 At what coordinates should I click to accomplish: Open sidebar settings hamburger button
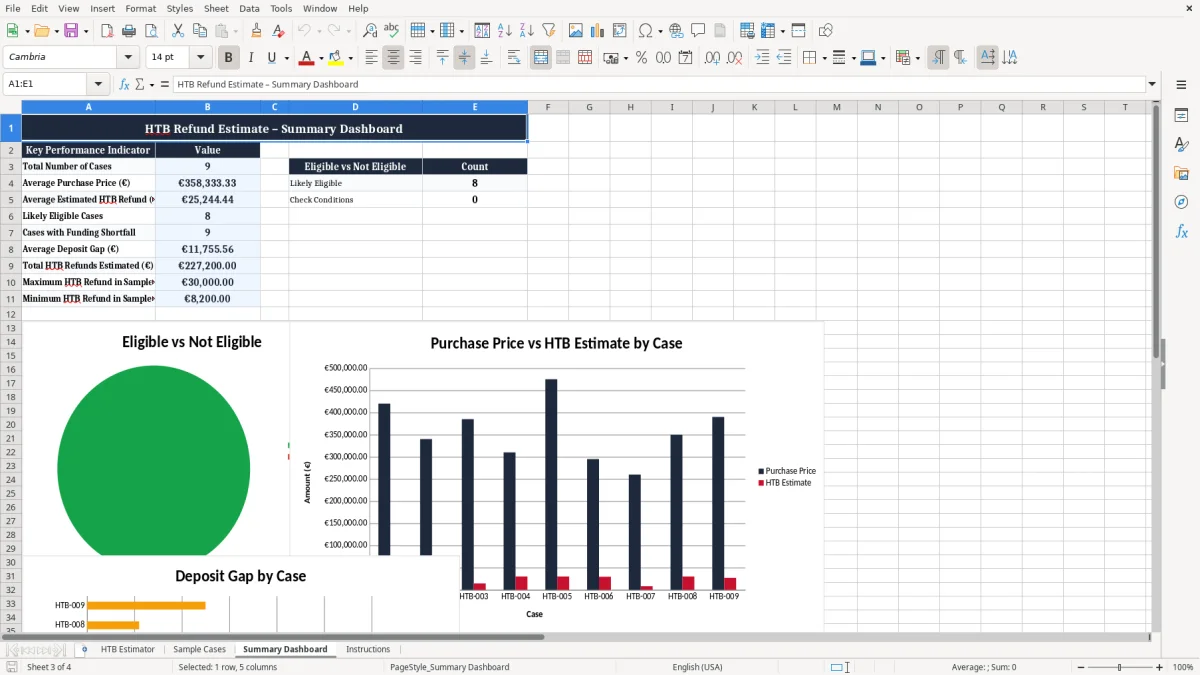pos(1181,85)
